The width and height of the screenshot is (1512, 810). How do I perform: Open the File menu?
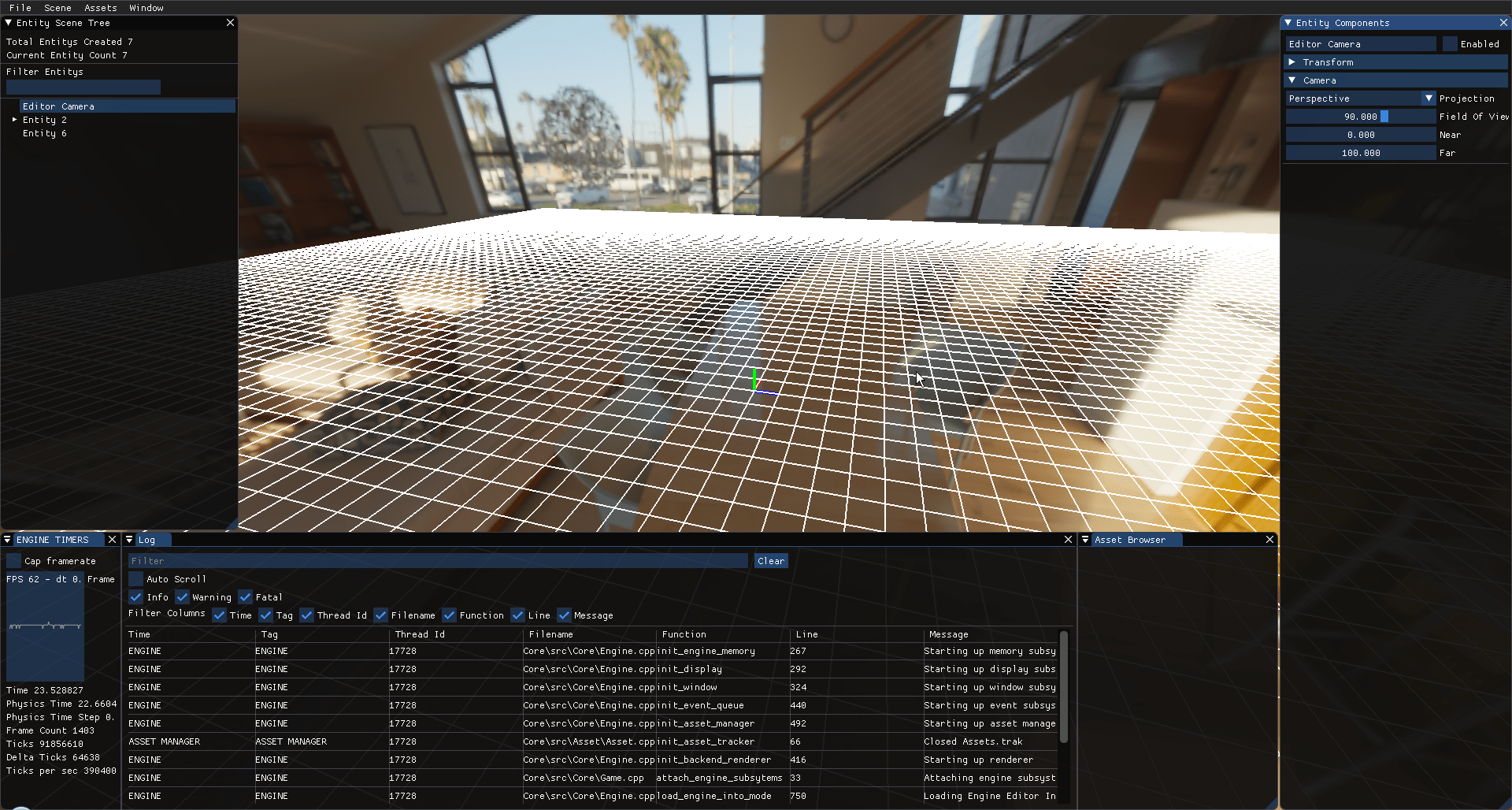coord(20,8)
